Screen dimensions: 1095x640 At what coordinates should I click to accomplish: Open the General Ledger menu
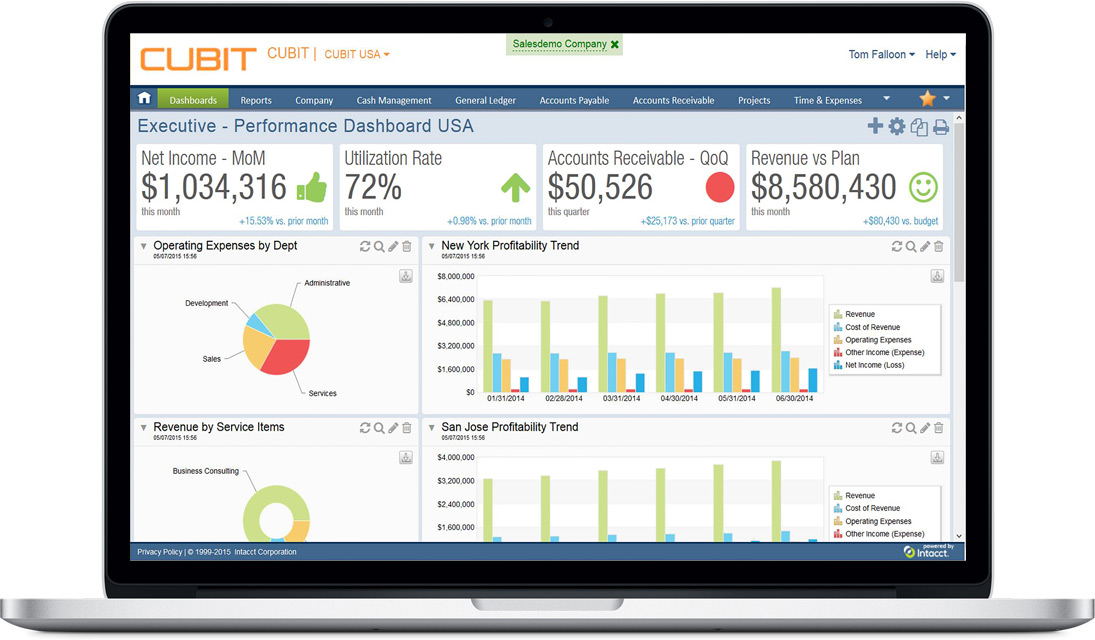(x=485, y=100)
